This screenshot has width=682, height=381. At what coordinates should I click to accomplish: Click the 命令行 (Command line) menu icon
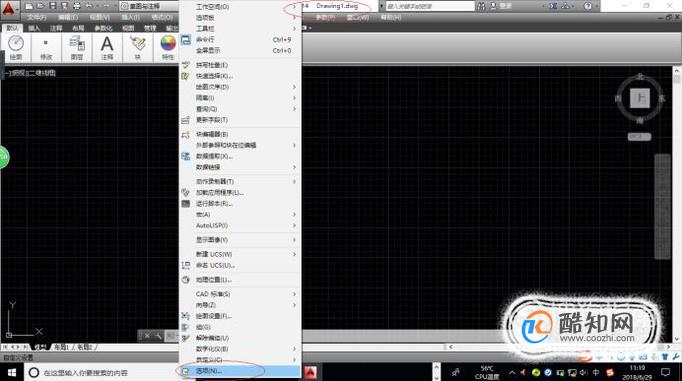coord(186,40)
